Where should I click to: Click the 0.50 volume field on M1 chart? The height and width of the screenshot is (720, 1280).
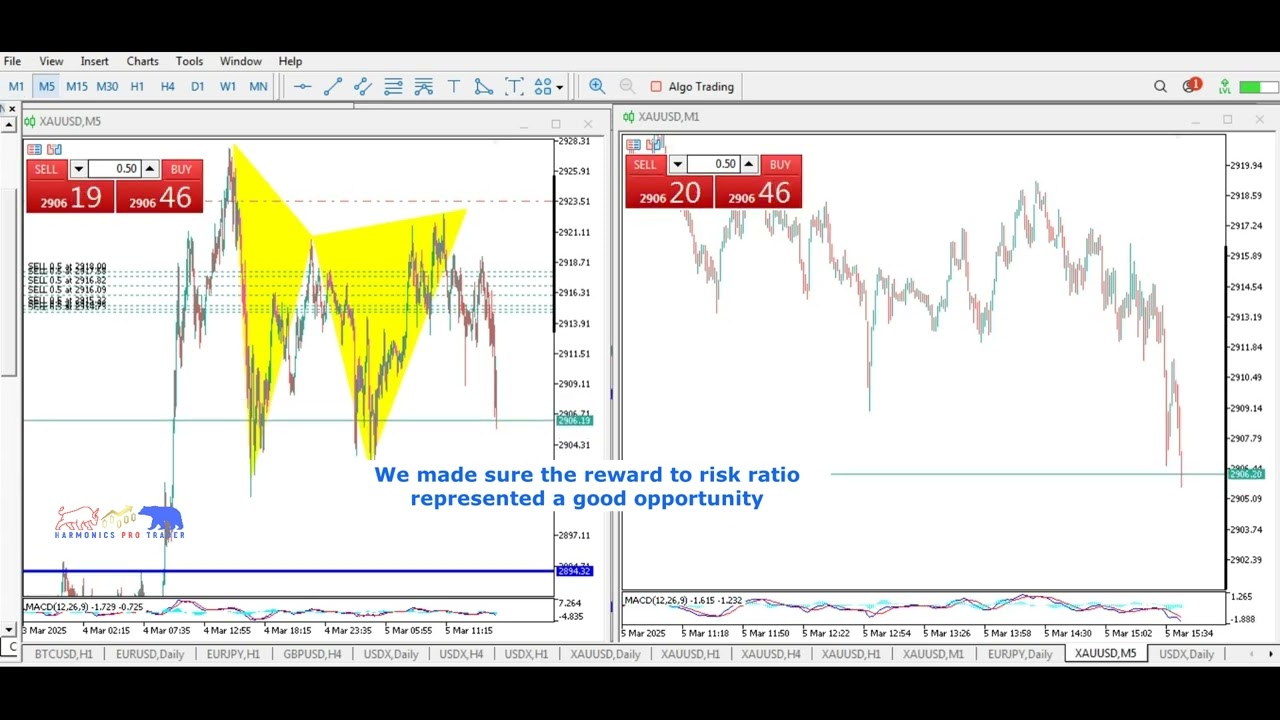(x=713, y=164)
